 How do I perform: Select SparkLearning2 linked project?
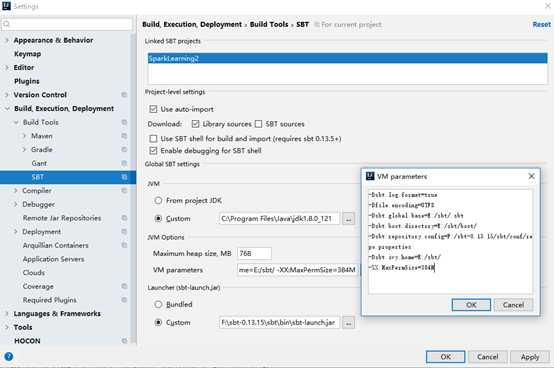pyautogui.click(x=348, y=58)
